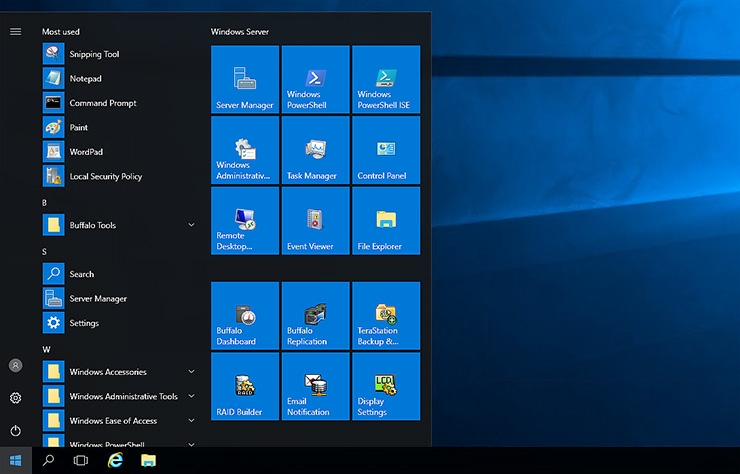
Task: Open the Task Manager tile
Action: pyautogui.click(x=315, y=150)
